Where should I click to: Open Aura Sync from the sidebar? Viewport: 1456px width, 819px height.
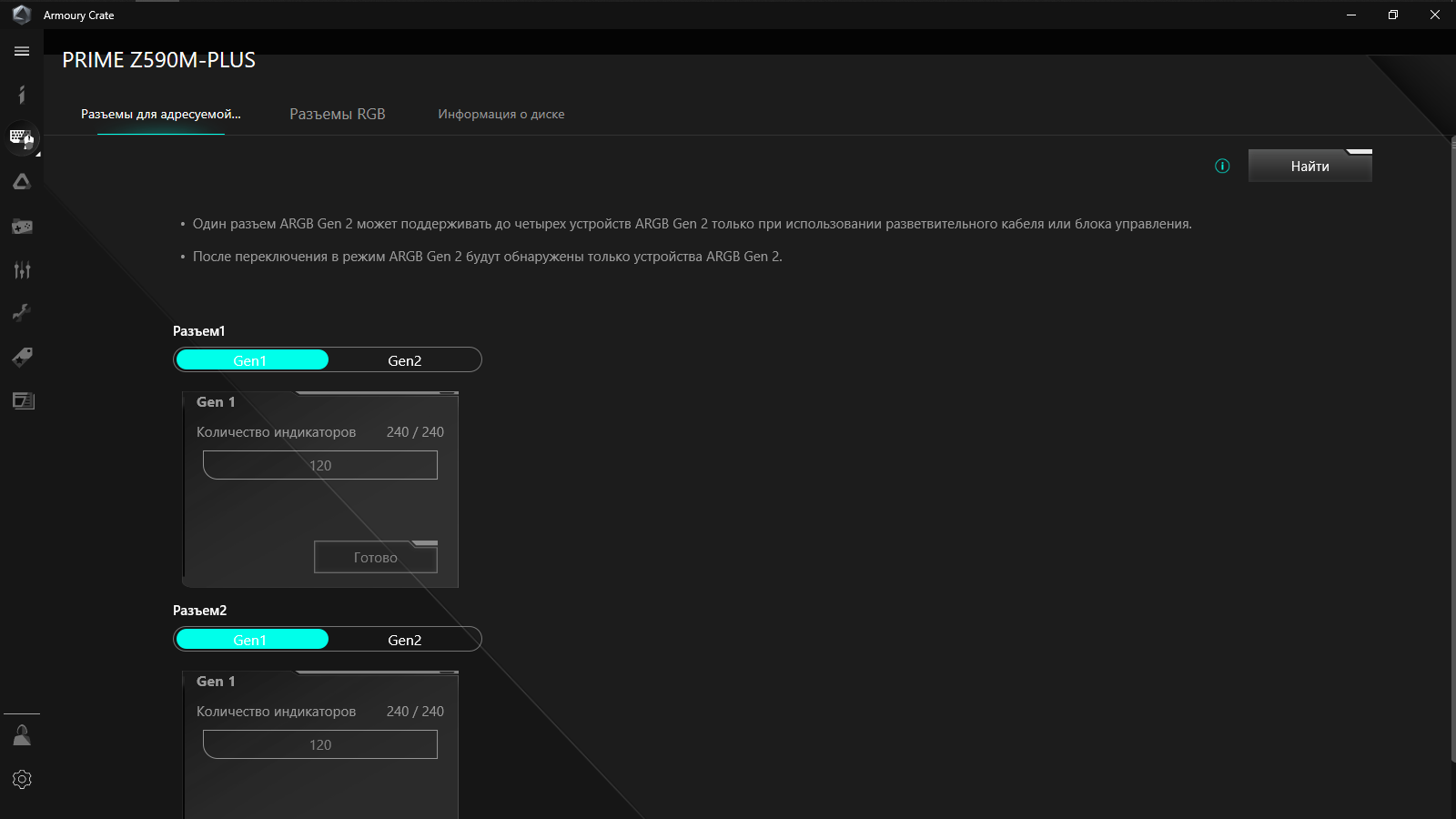[22, 182]
